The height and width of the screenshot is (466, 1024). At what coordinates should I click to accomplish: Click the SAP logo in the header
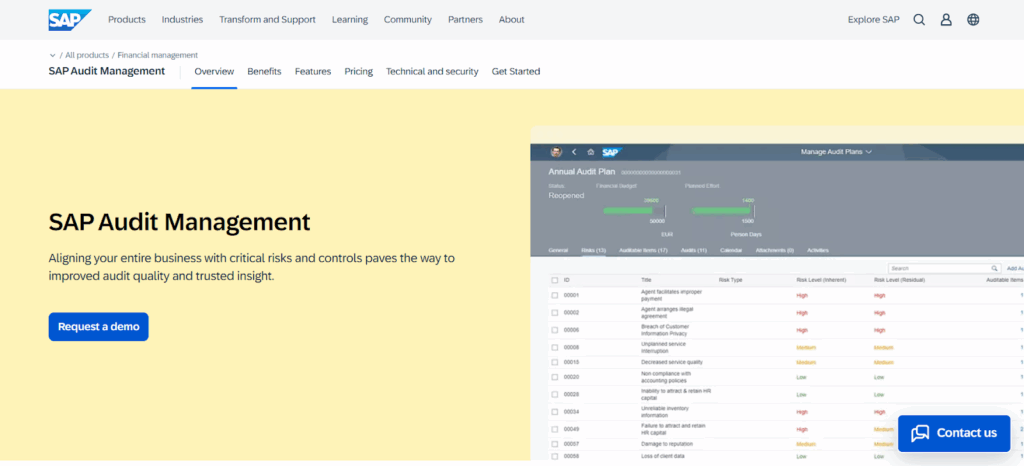pyautogui.click(x=70, y=20)
